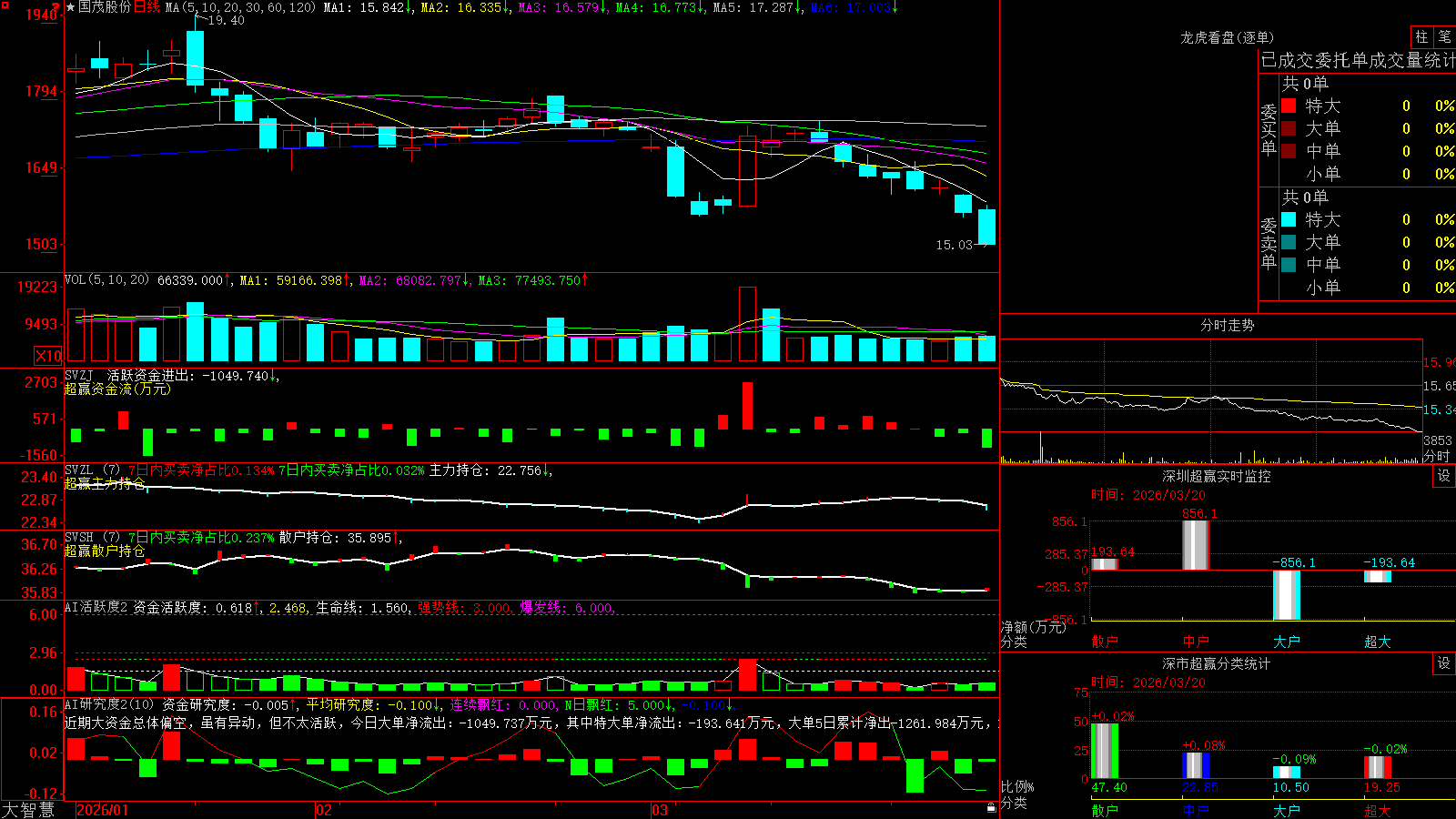Click the AI研究度2(10) indicator label
1456x819 pixels.
click(x=109, y=704)
